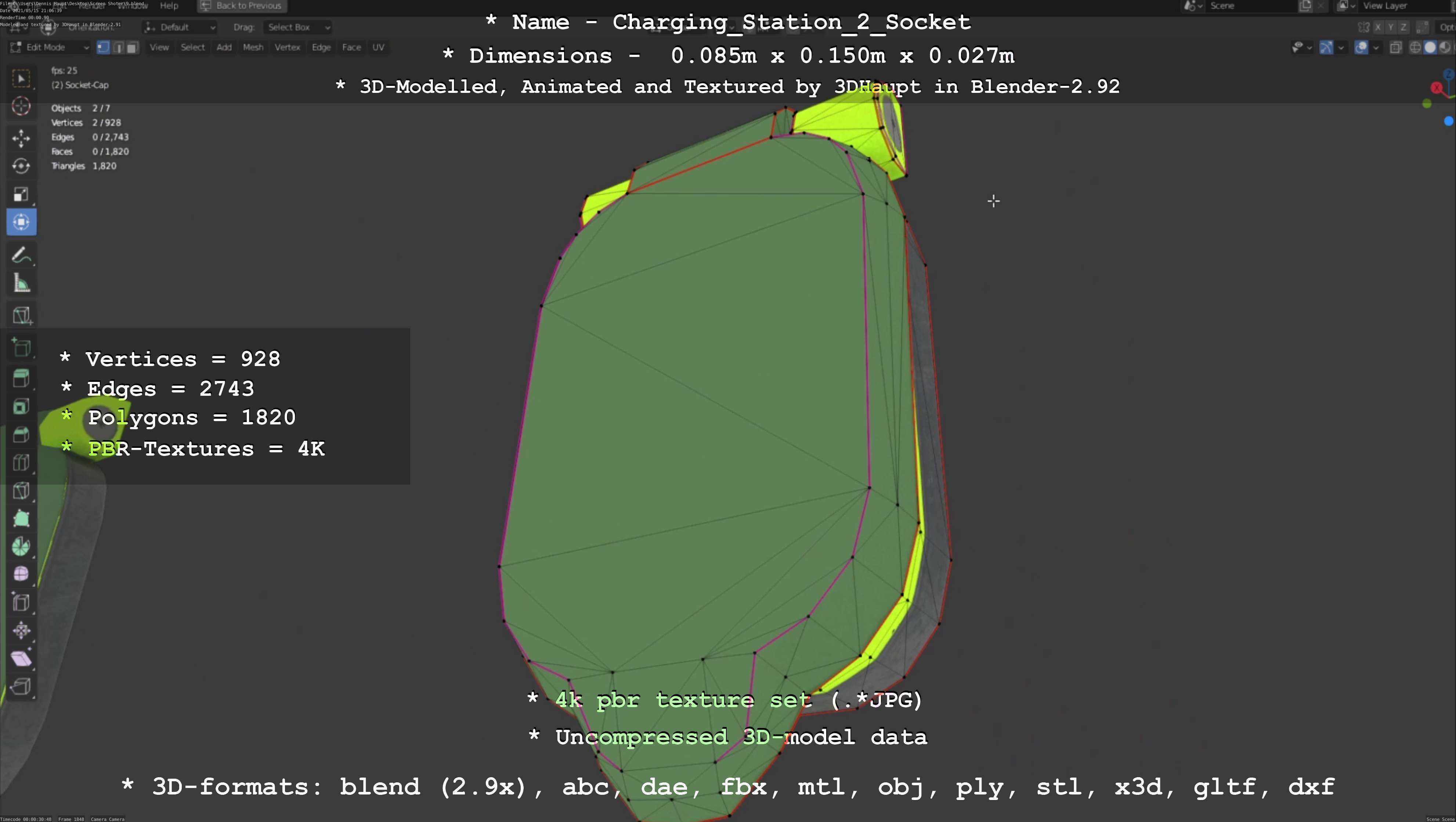Toggle X-ray view button
The height and width of the screenshot is (822, 1456).
tap(1395, 47)
